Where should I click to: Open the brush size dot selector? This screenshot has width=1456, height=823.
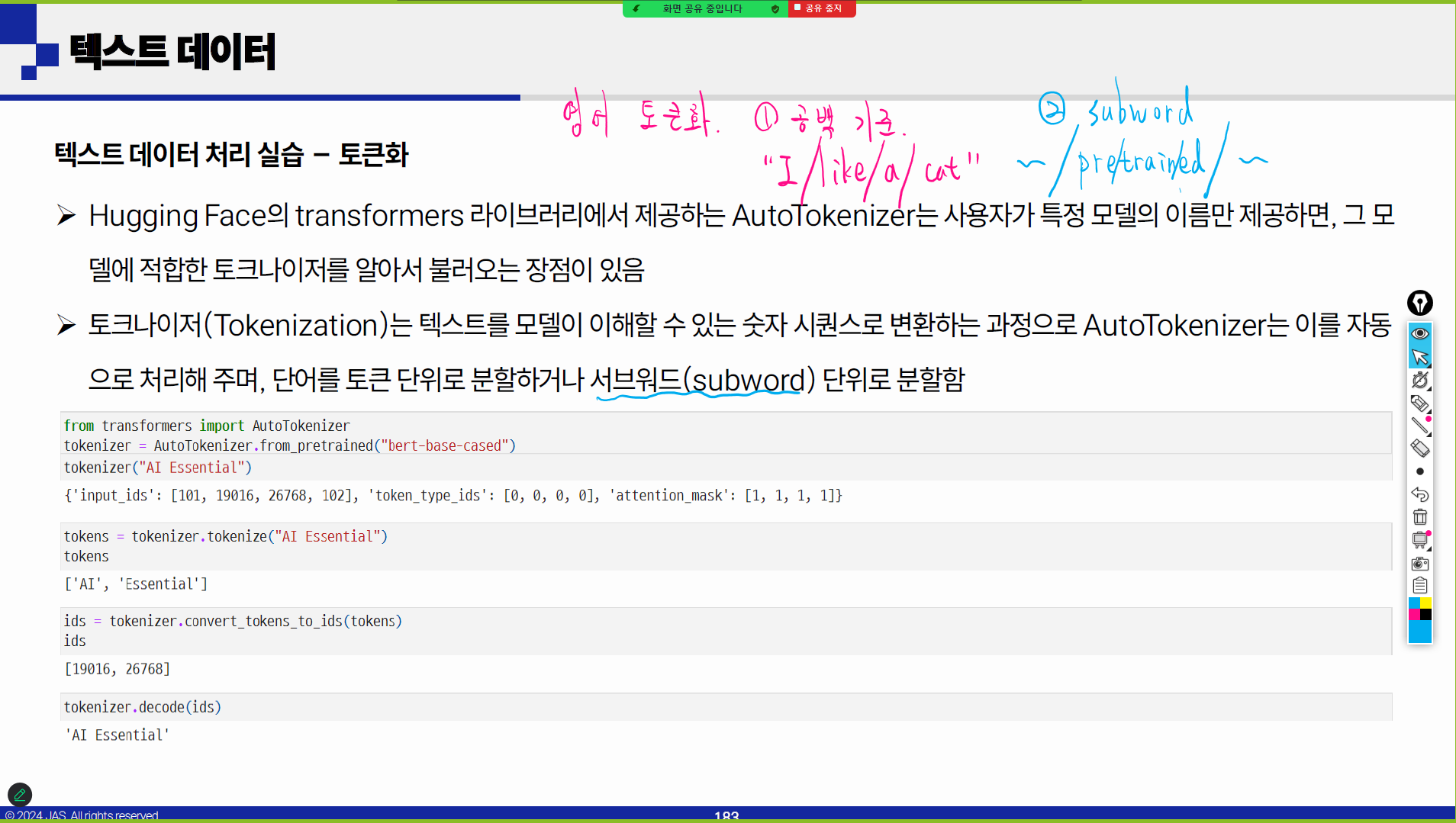1419,471
